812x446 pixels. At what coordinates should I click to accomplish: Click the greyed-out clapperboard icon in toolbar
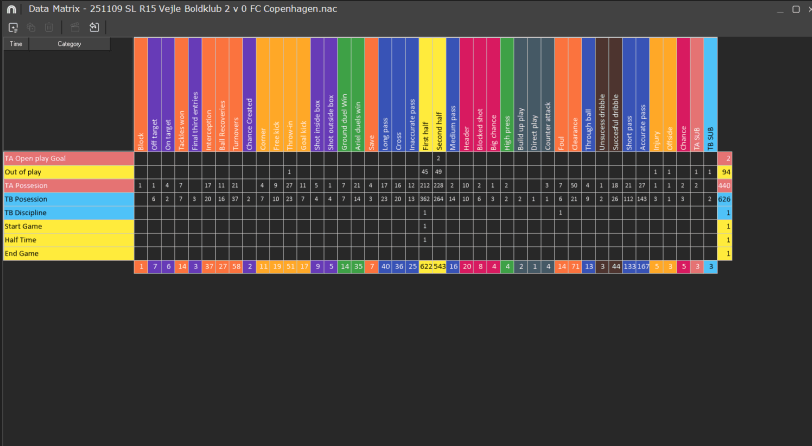coord(75,27)
